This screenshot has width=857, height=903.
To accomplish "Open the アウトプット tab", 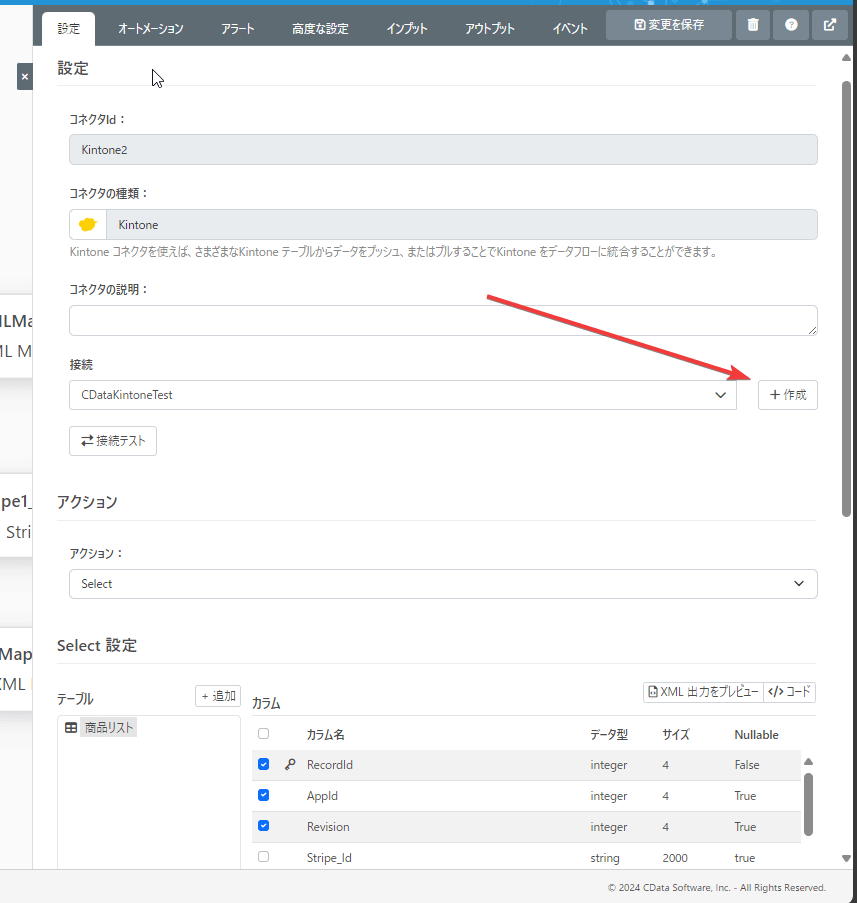I will (x=490, y=28).
